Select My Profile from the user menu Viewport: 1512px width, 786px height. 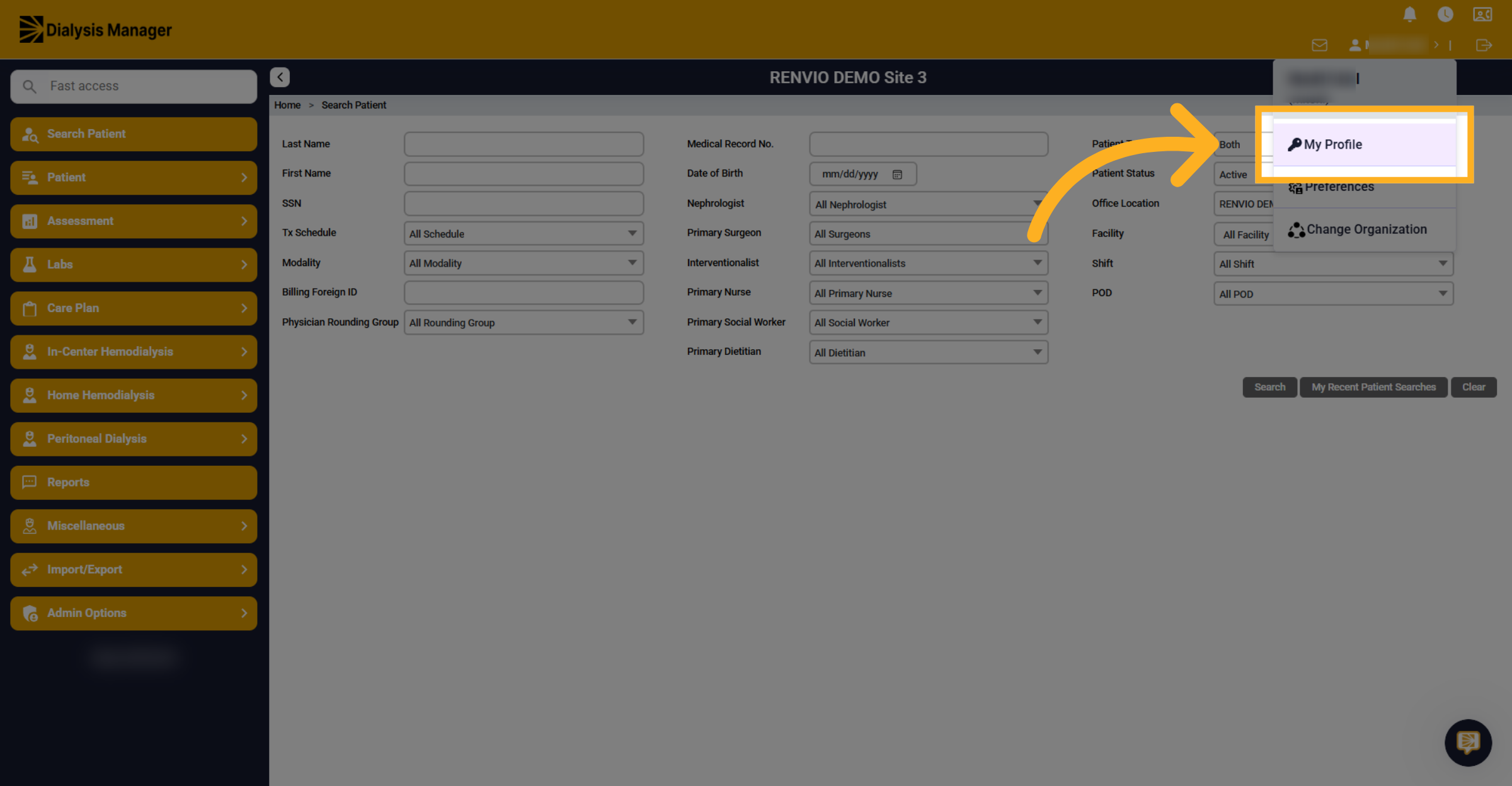click(x=1364, y=144)
